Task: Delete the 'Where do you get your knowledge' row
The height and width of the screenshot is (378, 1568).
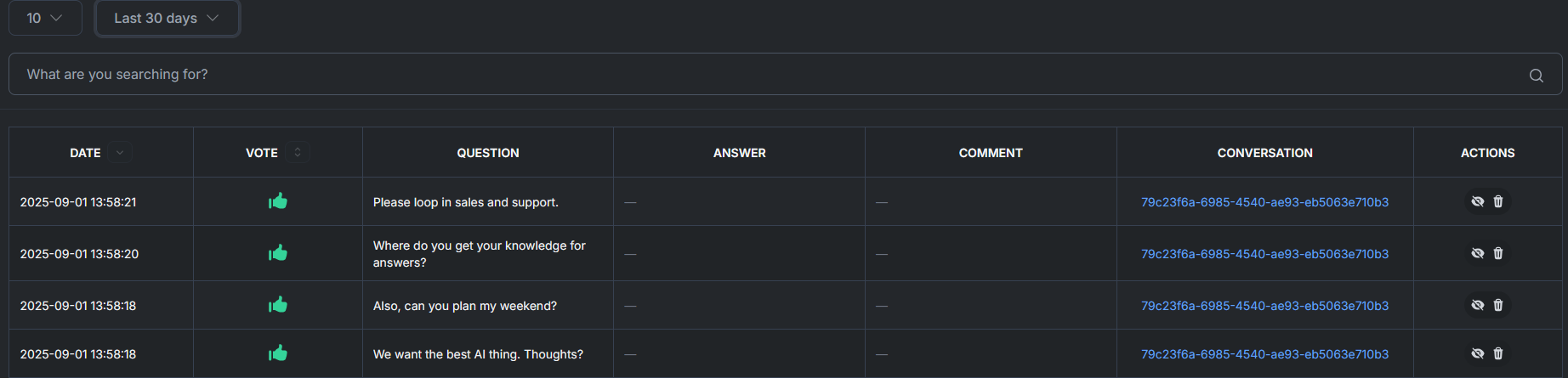Action: tap(1498, 253)
